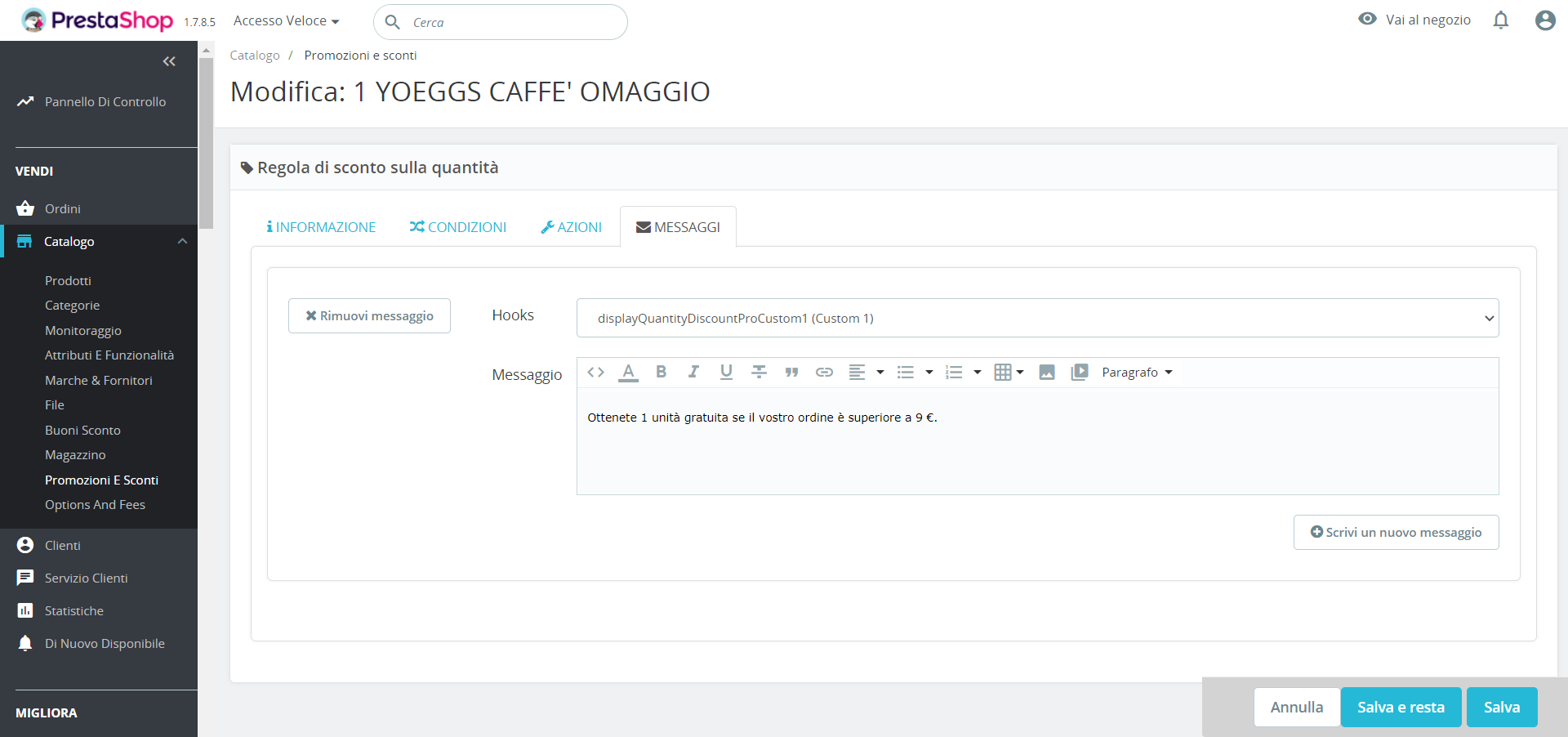1568x737 pixels.
Task: Insert a hyperlink in the message
Action: tap(824, 373)
